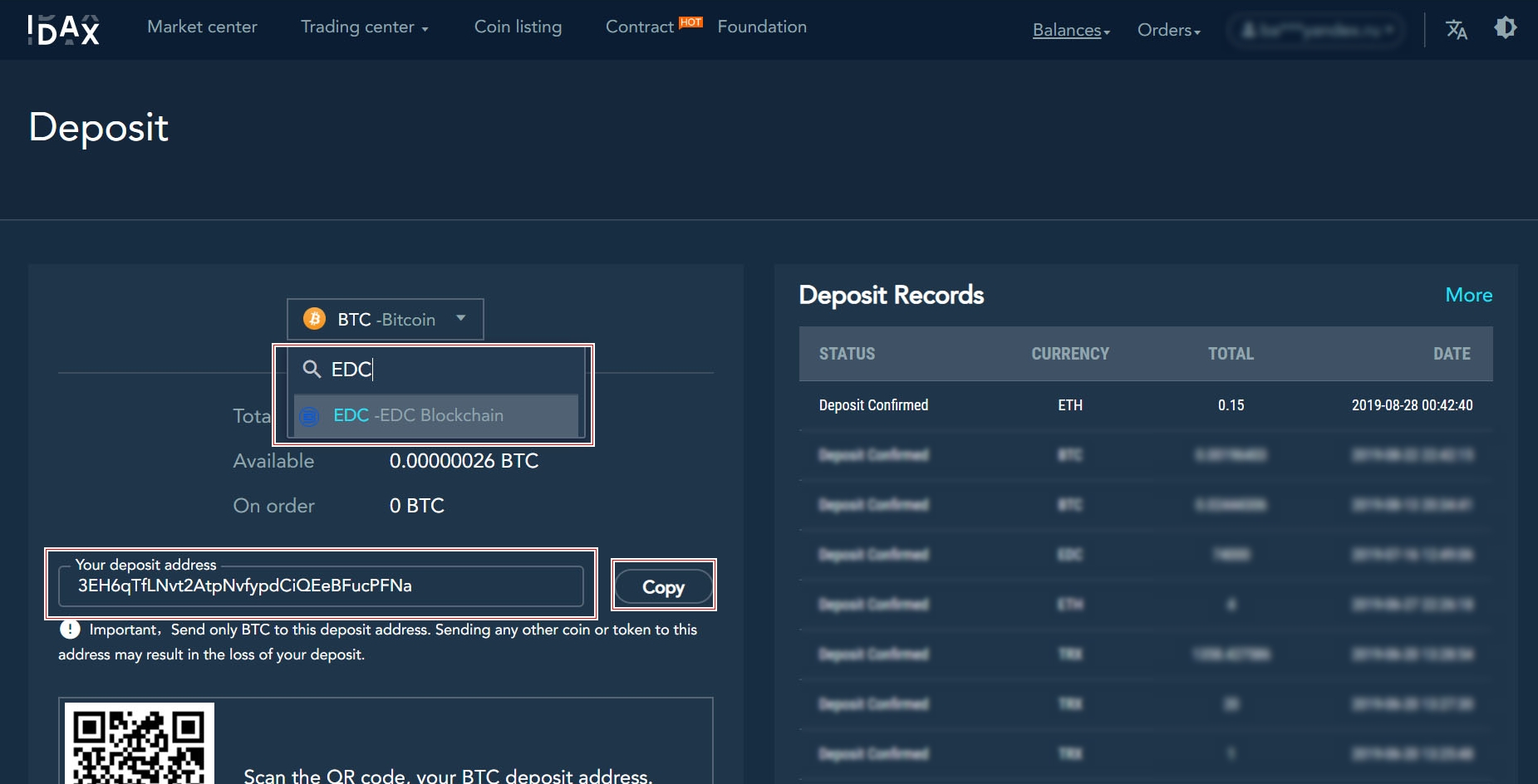This screenshot has width=1538, height=784.
Task: Expand the BTC -Bitcoin currency dropdown
Action: coord(386,319)
